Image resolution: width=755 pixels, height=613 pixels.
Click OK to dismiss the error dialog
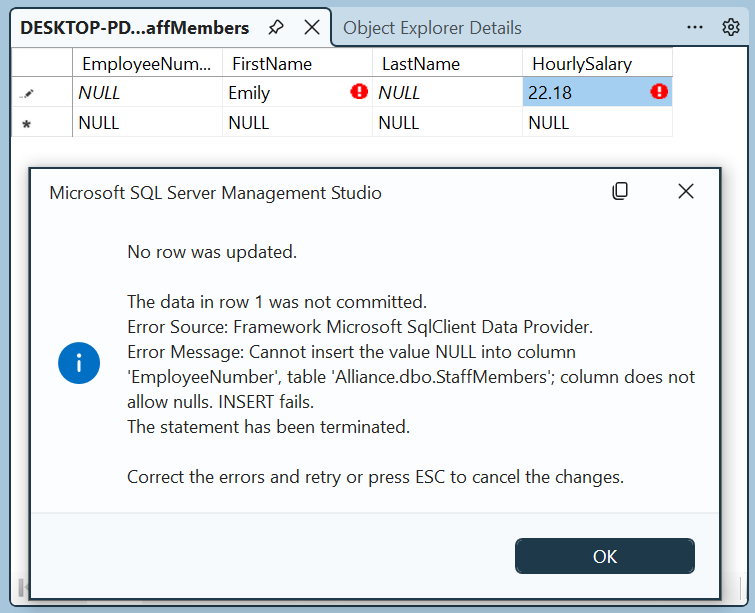(605, 556)
